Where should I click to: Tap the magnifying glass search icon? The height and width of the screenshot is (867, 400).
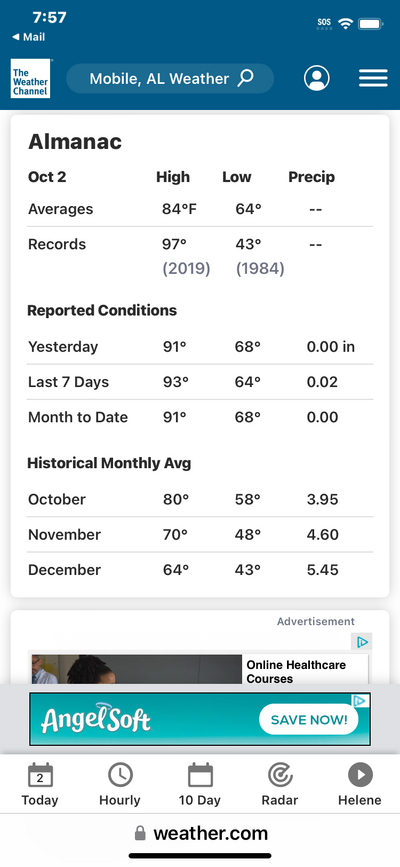click(245, 78)
